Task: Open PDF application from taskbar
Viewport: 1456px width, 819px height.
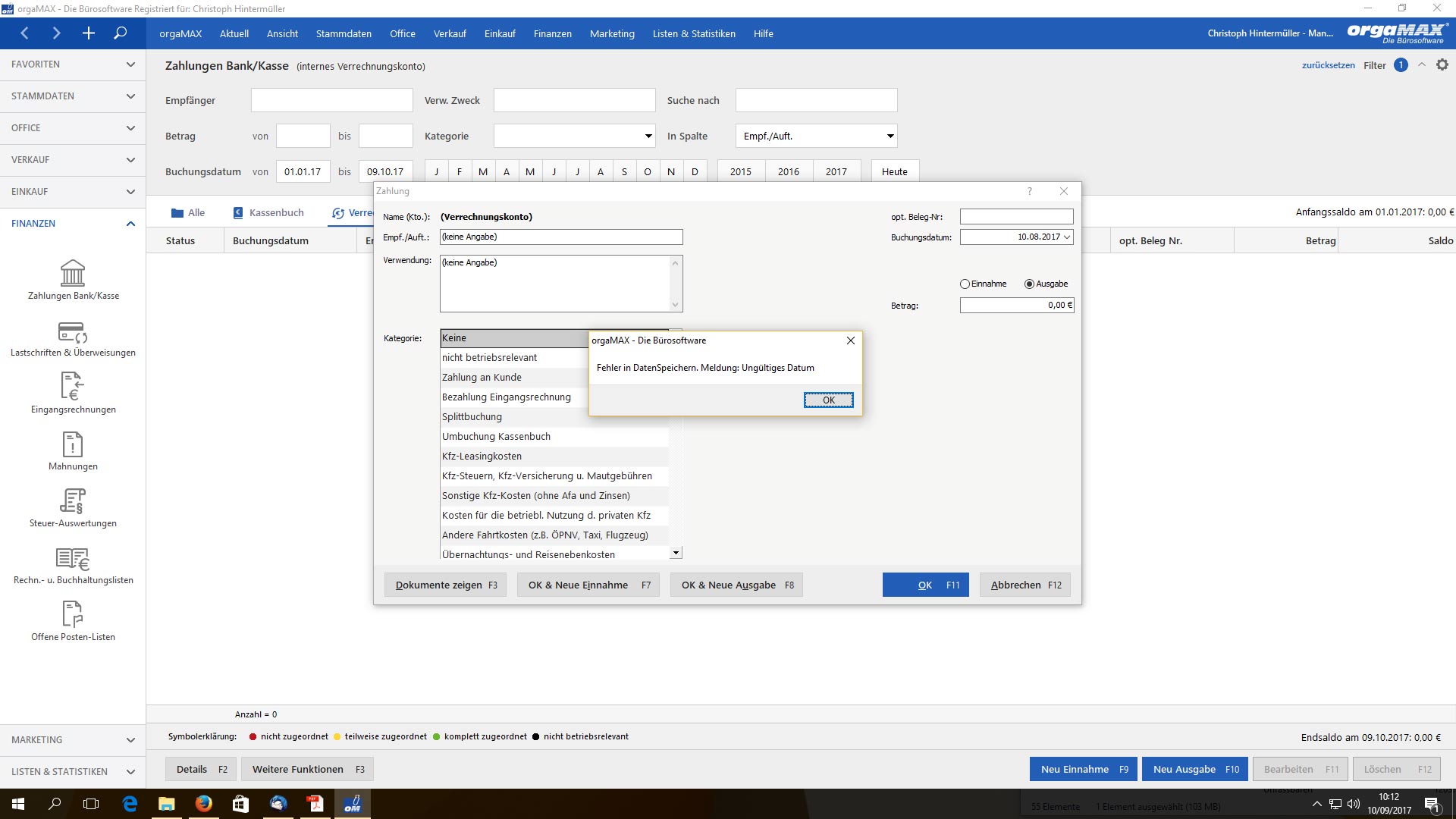Action: click(315, 804)
